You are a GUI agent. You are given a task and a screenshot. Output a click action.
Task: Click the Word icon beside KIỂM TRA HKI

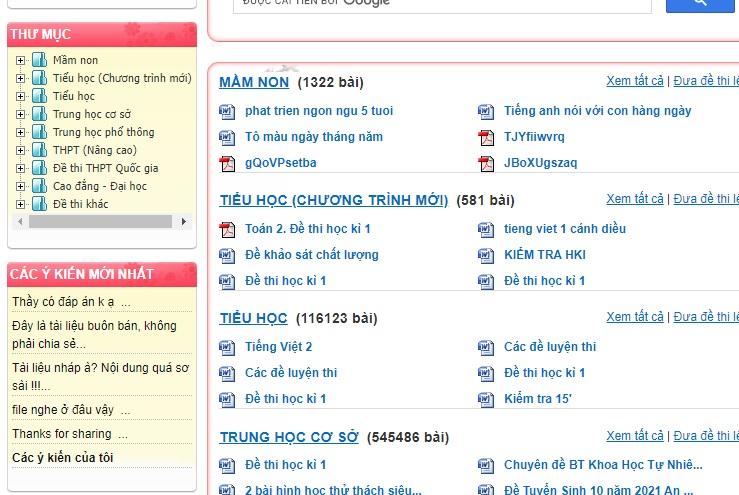click(486, 256)
